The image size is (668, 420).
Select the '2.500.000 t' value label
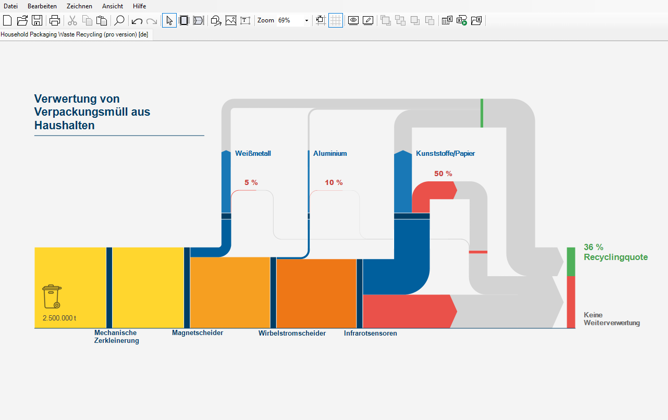(x=59, y=318)
